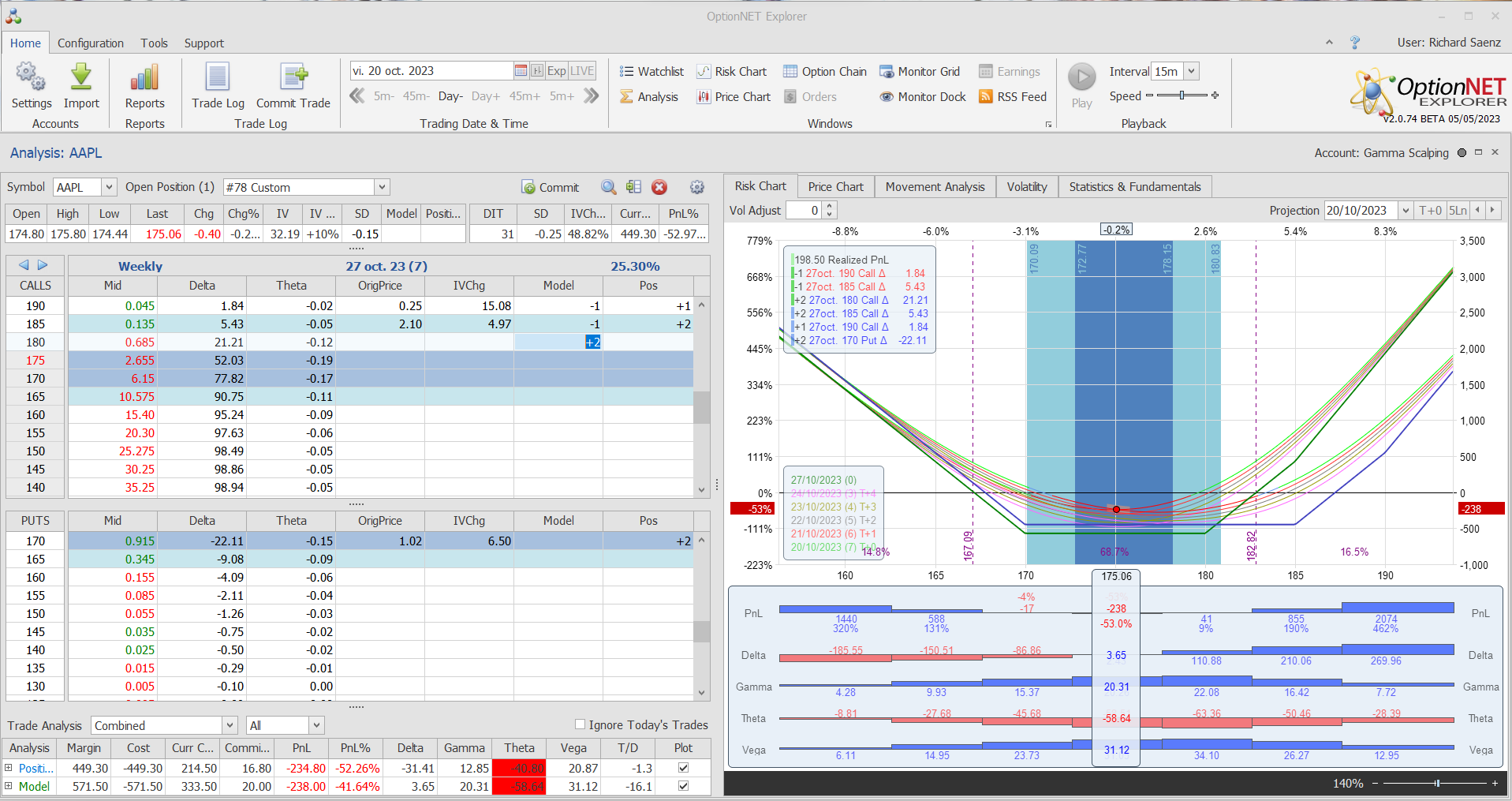Open the Analysis window
The width and height of the screenshot is (1512, 801).
648,97
